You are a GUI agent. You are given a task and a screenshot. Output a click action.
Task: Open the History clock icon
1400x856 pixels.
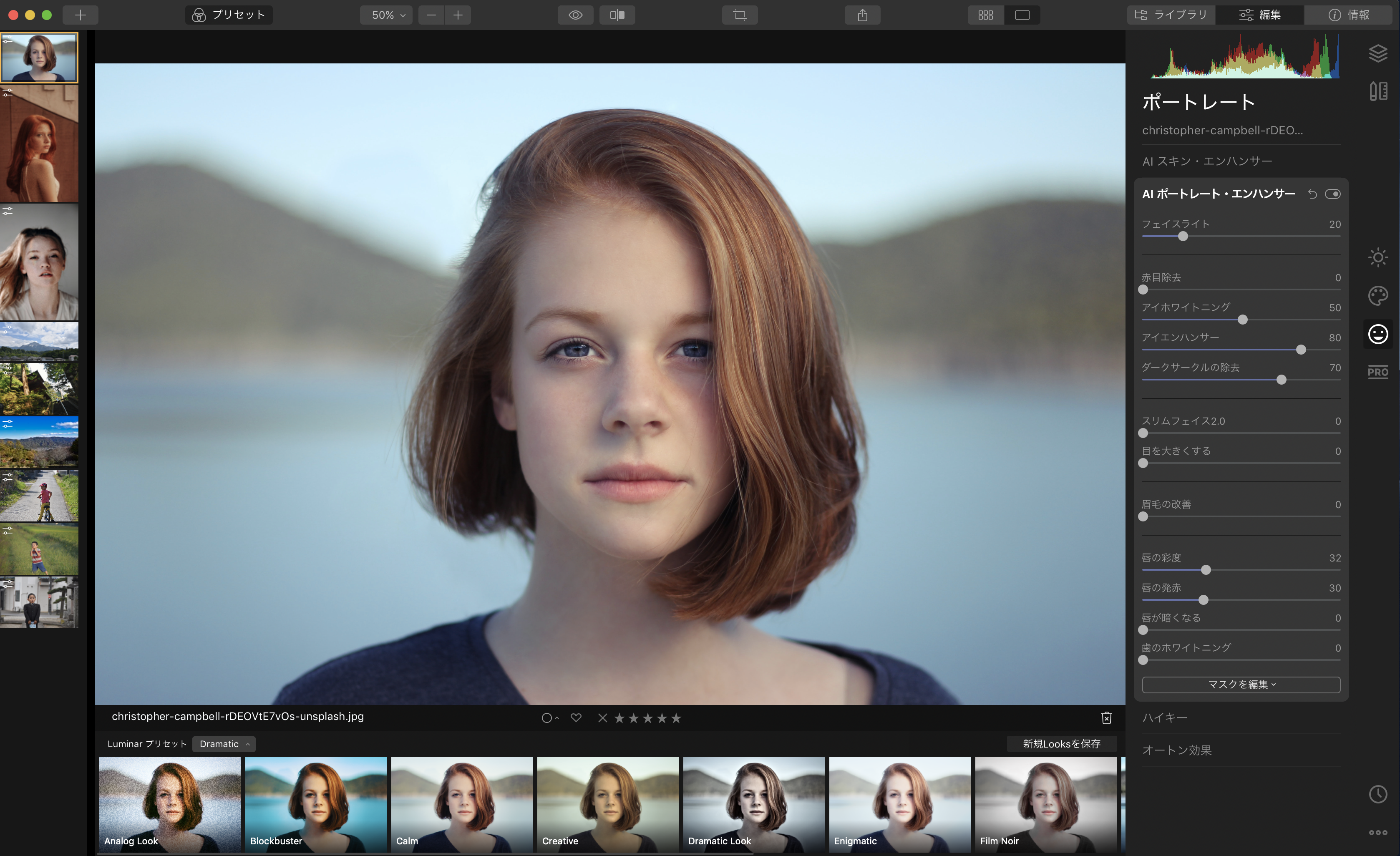1378,794
